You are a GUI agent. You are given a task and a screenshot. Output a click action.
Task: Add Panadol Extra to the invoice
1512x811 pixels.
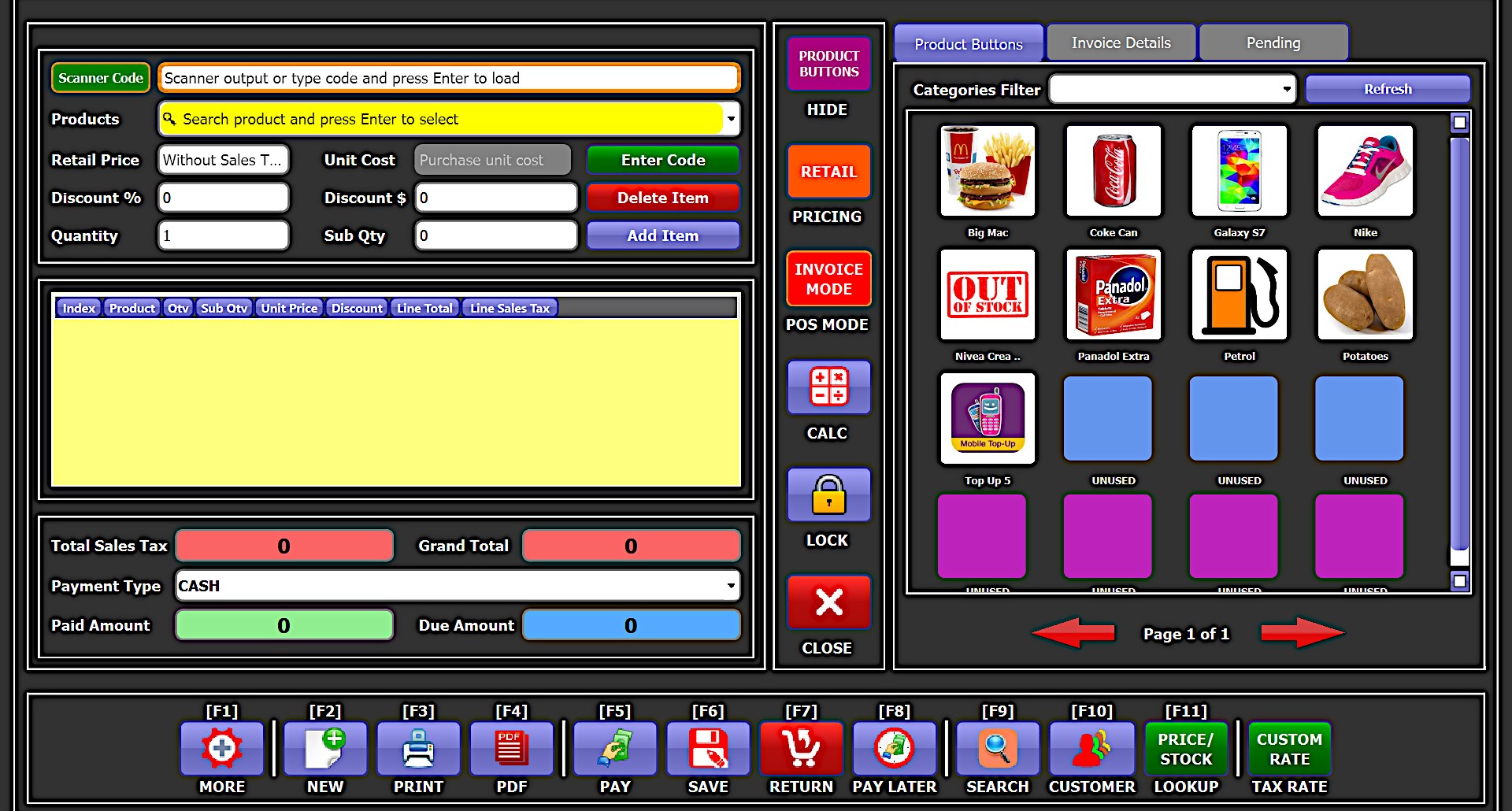[x=1114, y=294]
